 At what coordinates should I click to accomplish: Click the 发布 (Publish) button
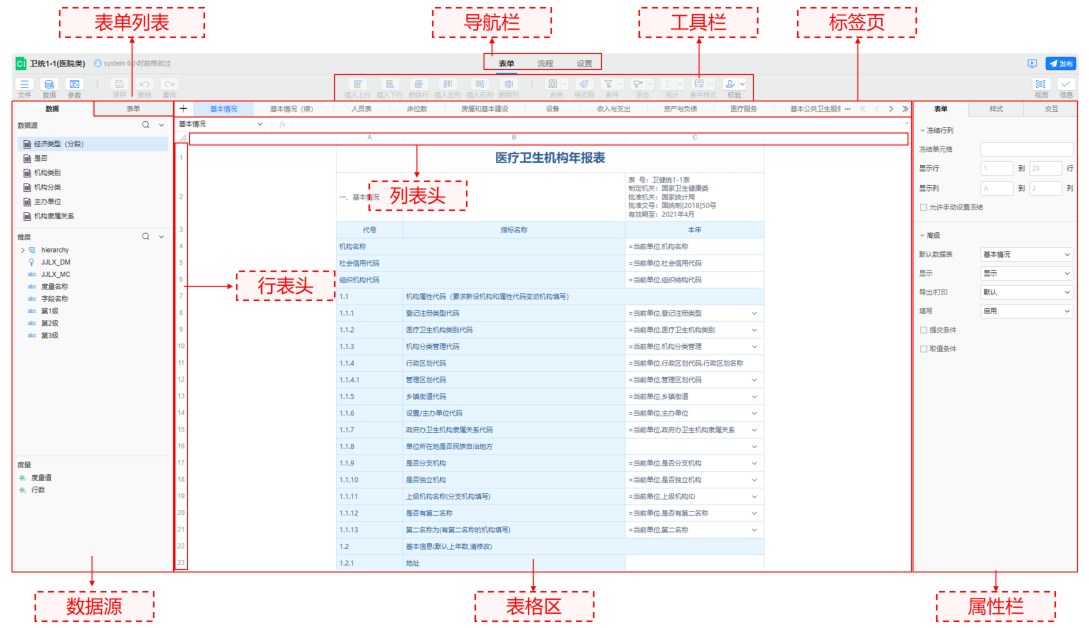[x=1061, y=63]
